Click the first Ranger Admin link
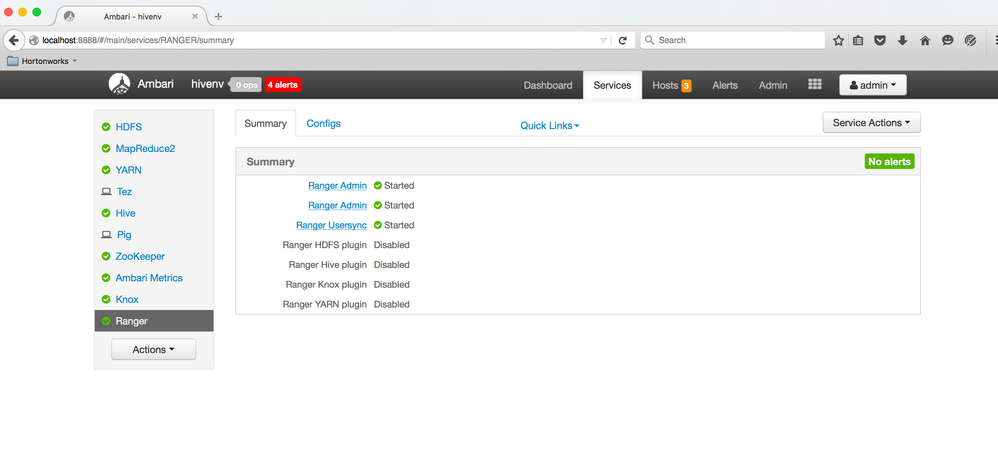This screenshot has height=451, width=998. [x=337, y=186]
